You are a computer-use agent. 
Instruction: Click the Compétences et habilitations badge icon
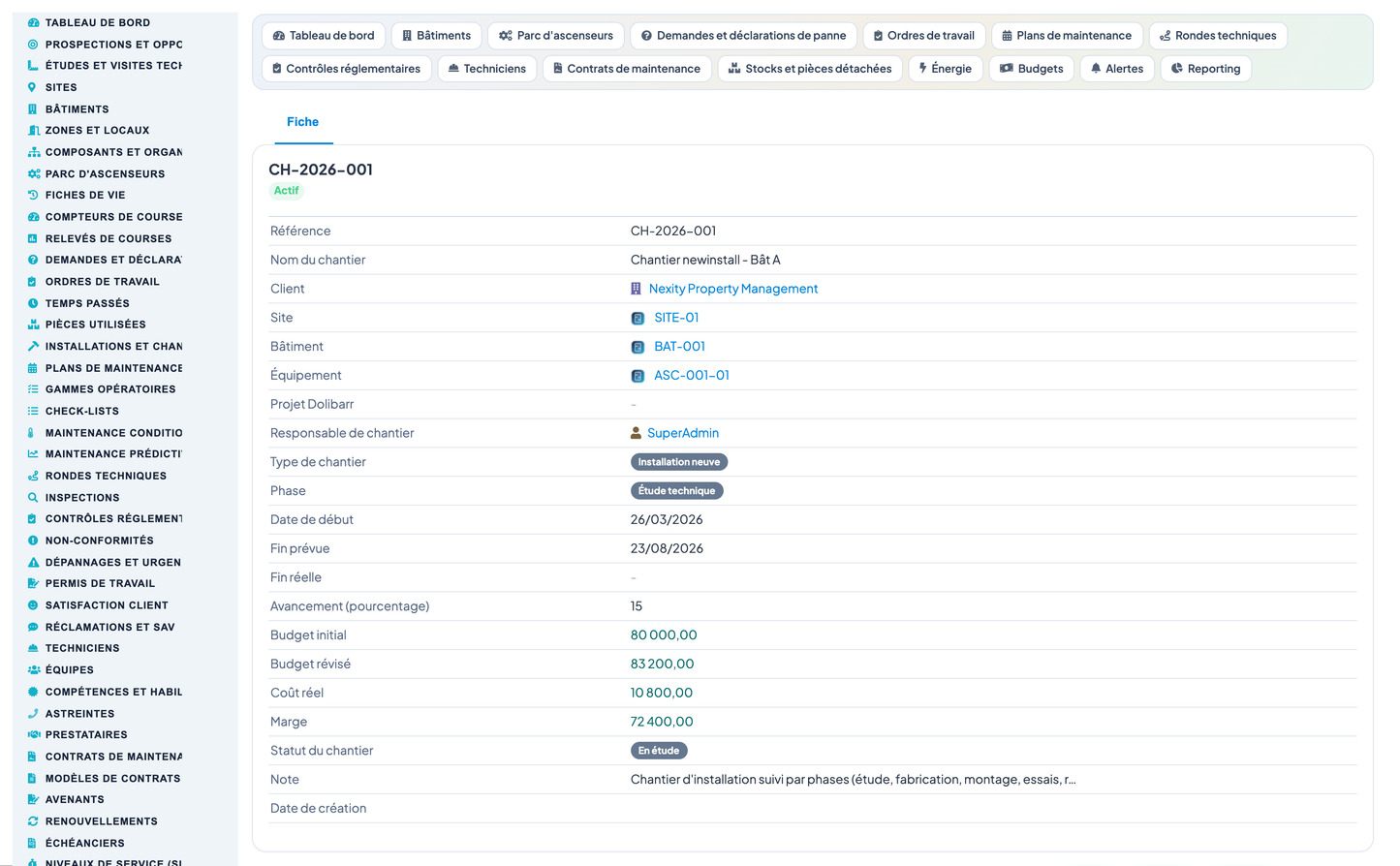33,692
